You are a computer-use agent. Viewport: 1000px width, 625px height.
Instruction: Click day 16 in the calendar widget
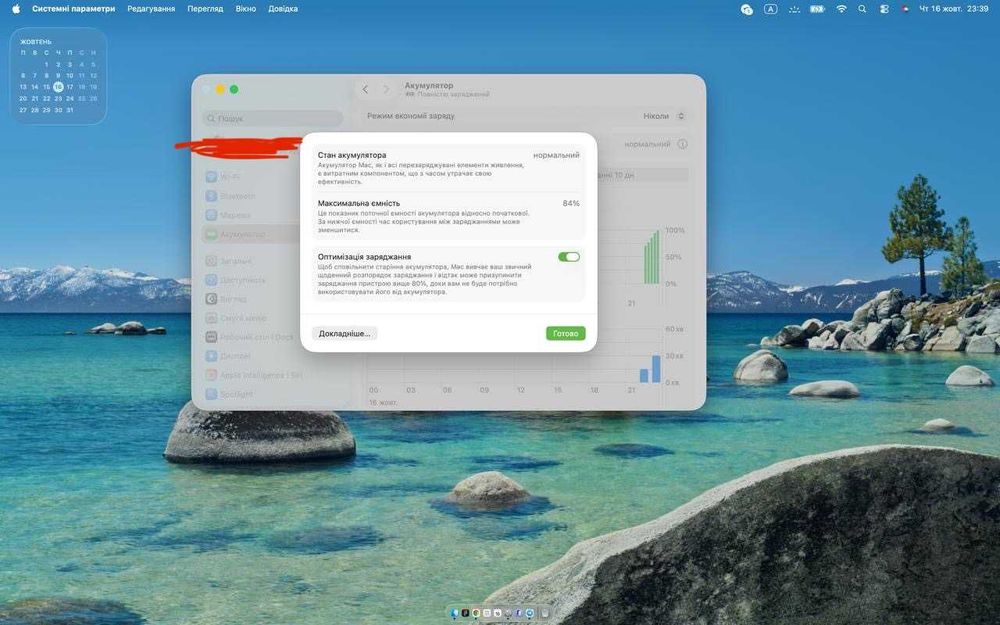58,87
